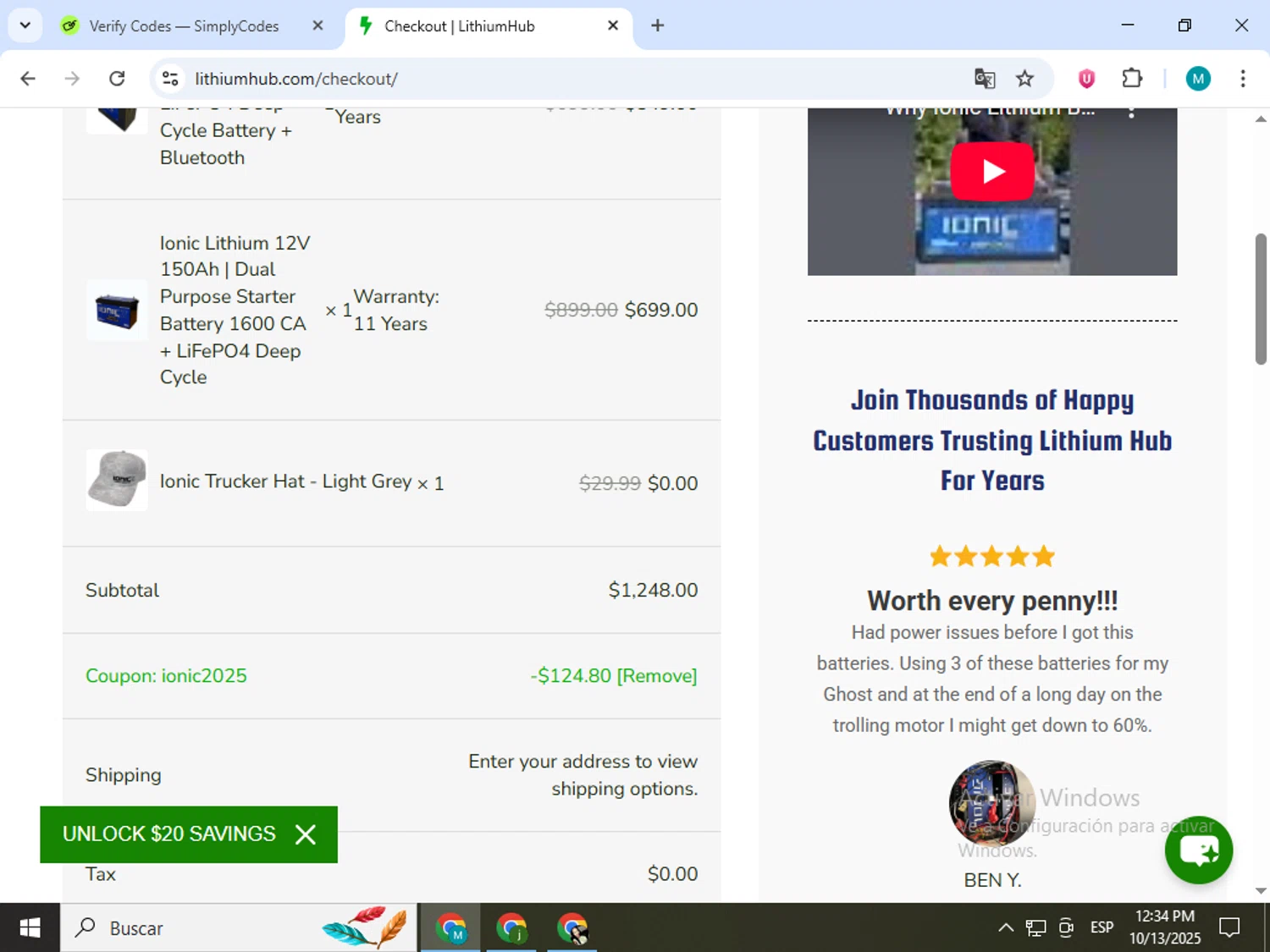Image resolution: width=1270 pixels, height=952 pixels.
Task: Open first Chrome icon in taskbar
Action: coord(450,928)
